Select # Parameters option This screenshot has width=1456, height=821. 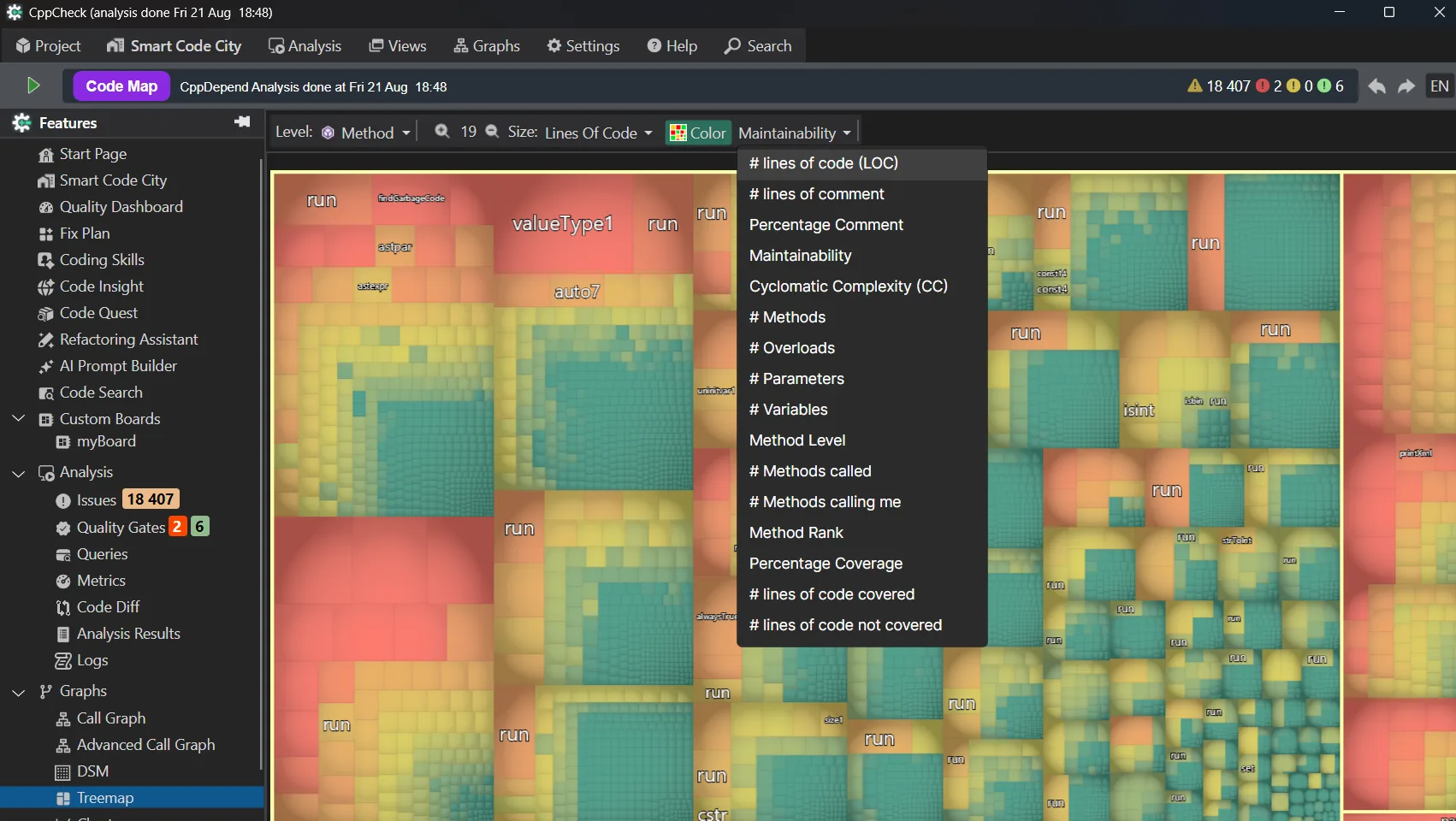coord(862,379)
